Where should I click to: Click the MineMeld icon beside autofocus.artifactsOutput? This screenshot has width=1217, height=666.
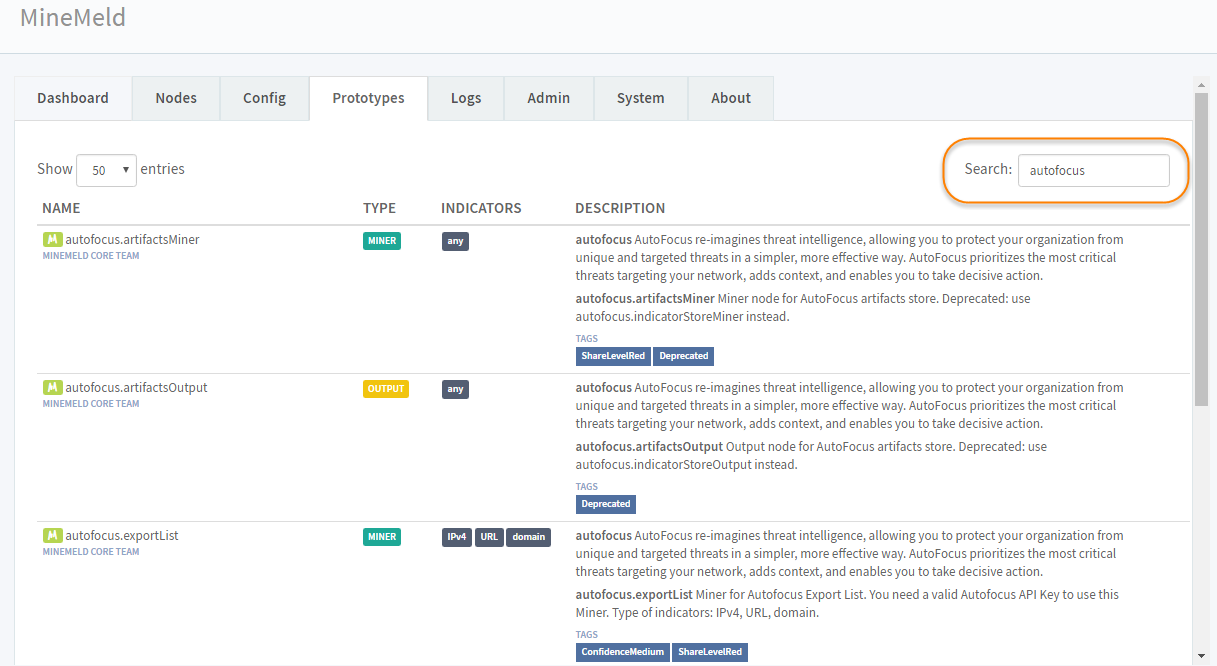click(52, 388)
